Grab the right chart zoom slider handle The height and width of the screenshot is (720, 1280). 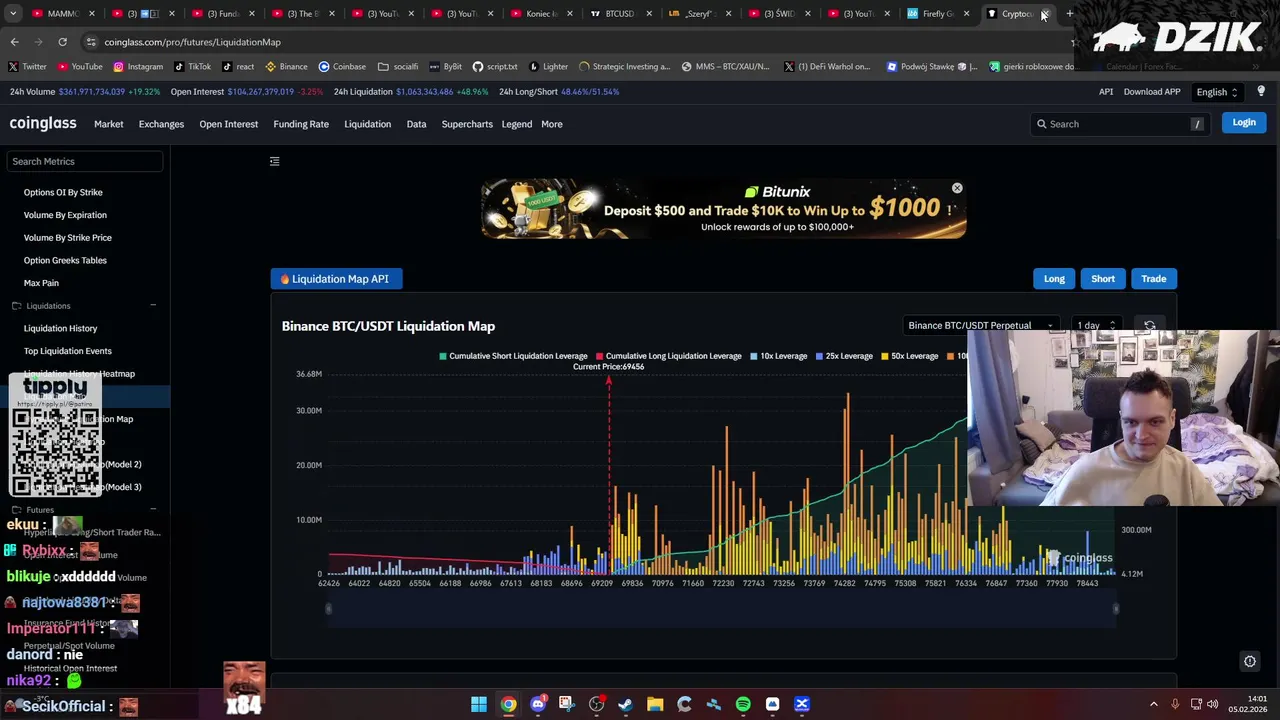(x=1115, y=608)
